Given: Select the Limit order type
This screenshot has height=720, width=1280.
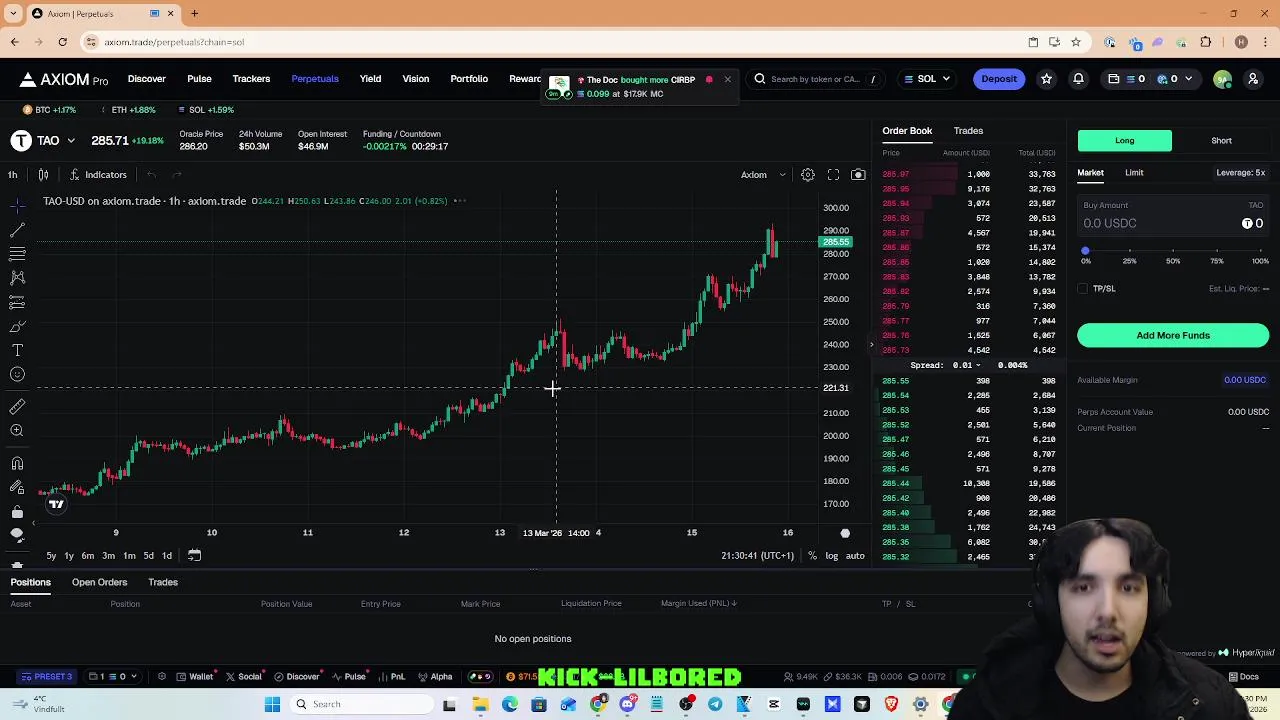Looking at the screenshot, I should pyautogui.click(x=1134, y=173).
